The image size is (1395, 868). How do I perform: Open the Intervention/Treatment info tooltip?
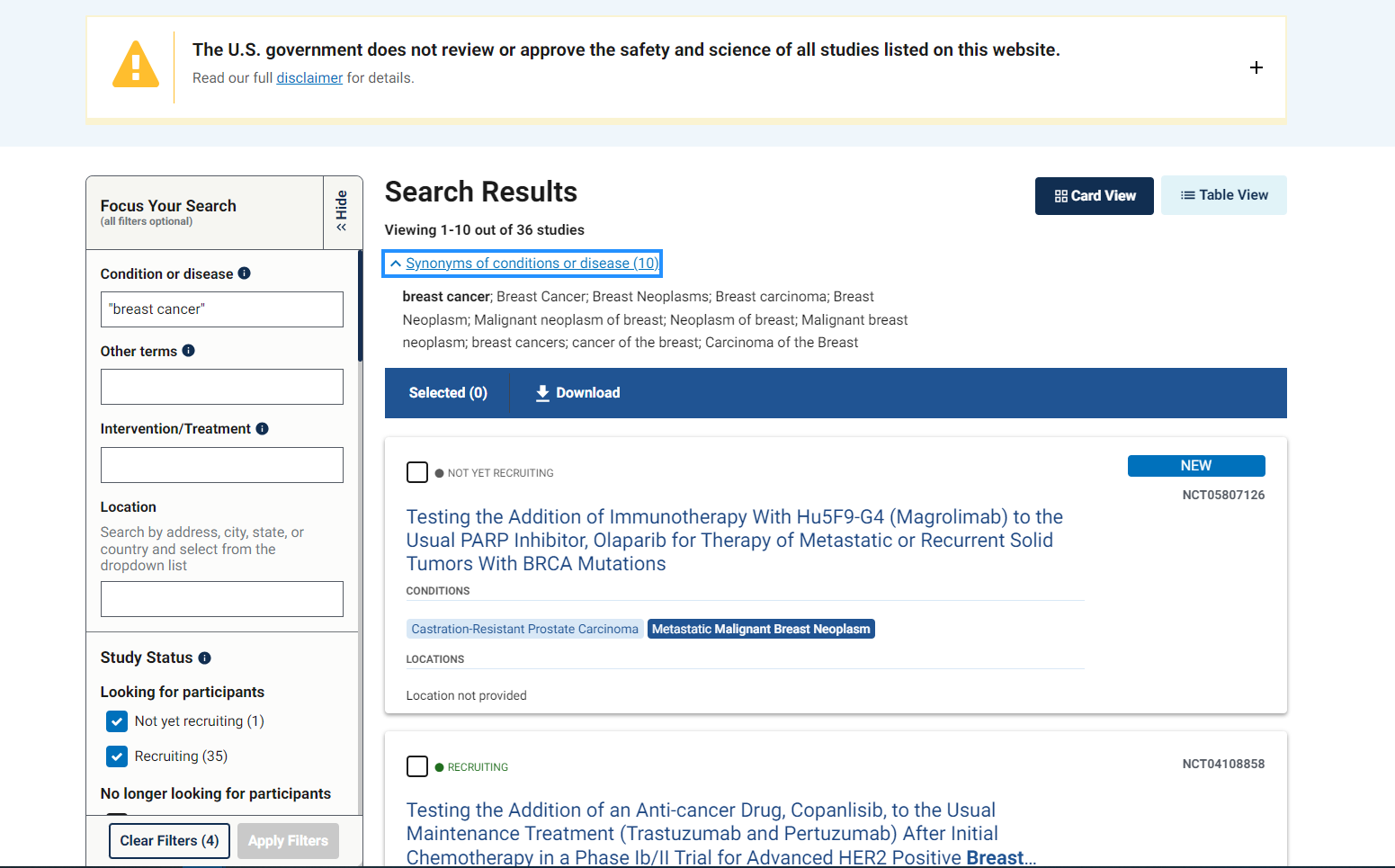point(262,428)
